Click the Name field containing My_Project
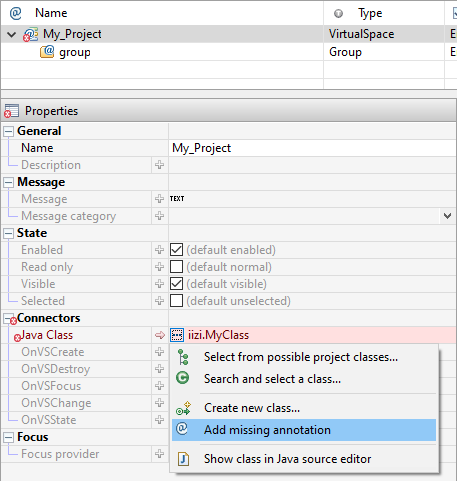 pyautogui.click(x=312, y=148)
